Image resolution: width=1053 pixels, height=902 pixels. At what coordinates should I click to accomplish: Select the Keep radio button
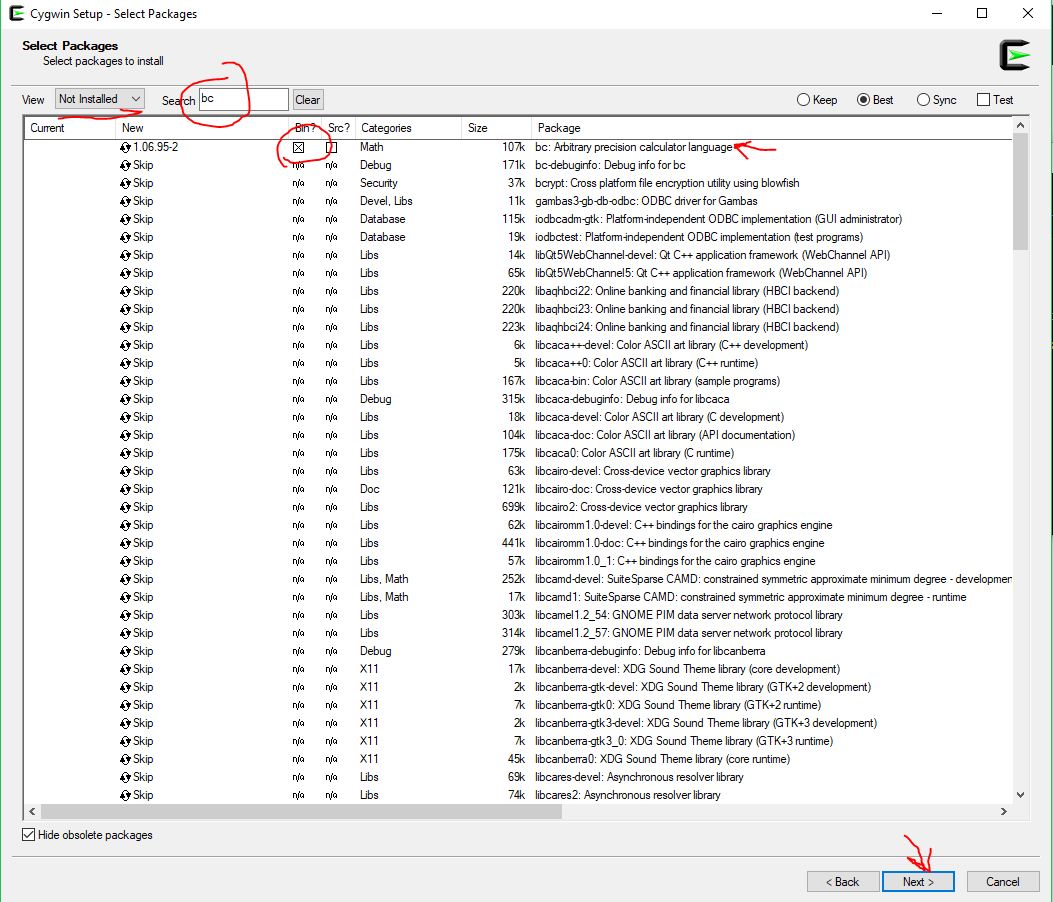tap(817, 100)
